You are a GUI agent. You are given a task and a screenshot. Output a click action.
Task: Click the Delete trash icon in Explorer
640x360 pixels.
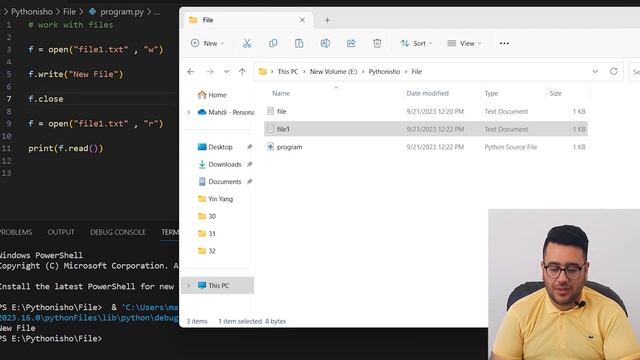point(377,43)
